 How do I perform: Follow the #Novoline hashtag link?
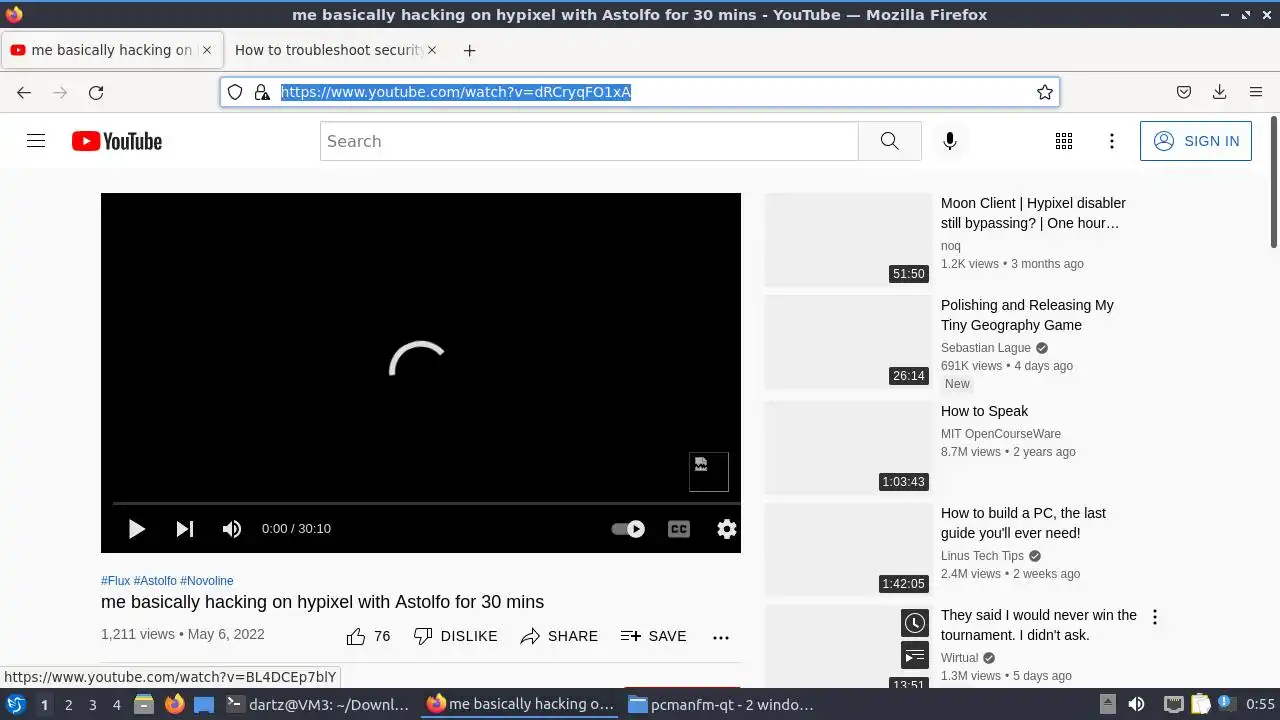pos(207,581)
